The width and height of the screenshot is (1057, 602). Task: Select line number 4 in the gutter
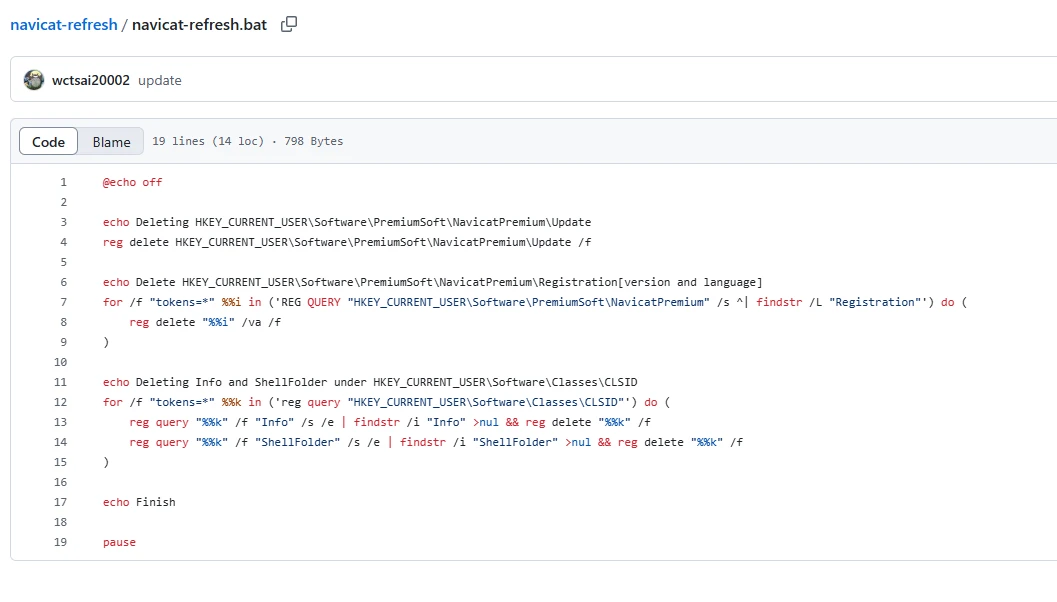(63, 242)
